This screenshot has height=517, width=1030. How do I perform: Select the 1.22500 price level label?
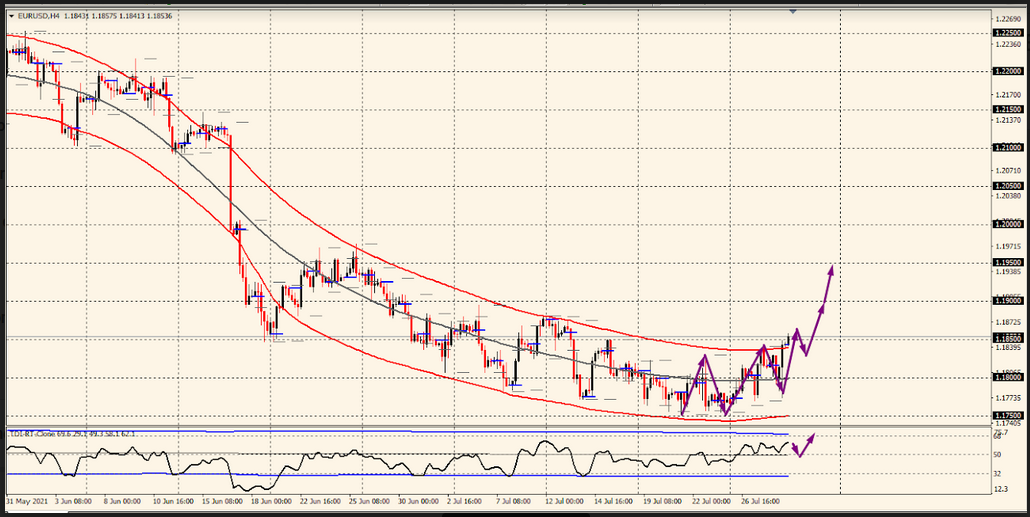1007,33
